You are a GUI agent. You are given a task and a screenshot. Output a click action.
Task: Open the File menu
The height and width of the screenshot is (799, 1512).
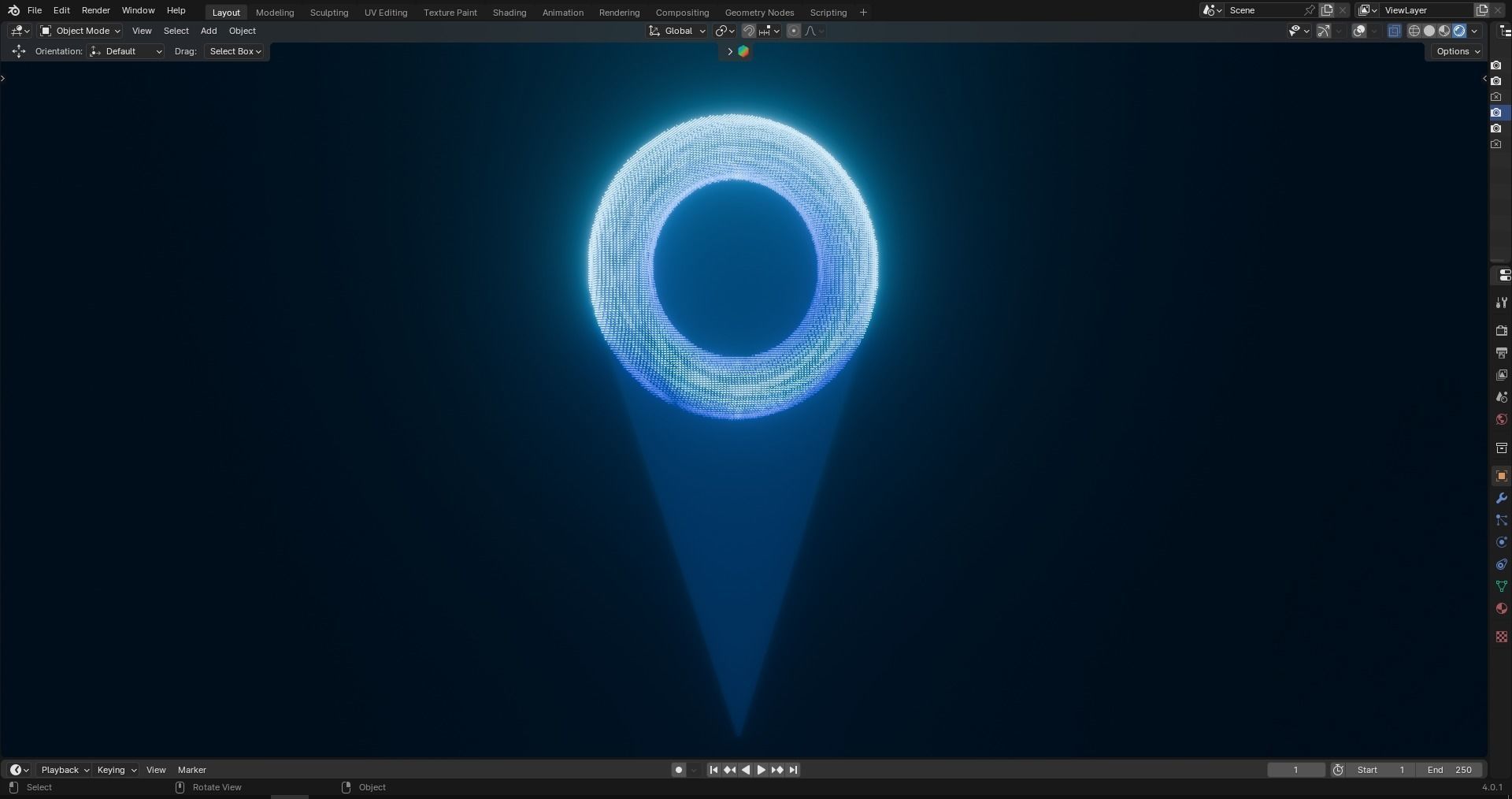(x=35, y=10)
